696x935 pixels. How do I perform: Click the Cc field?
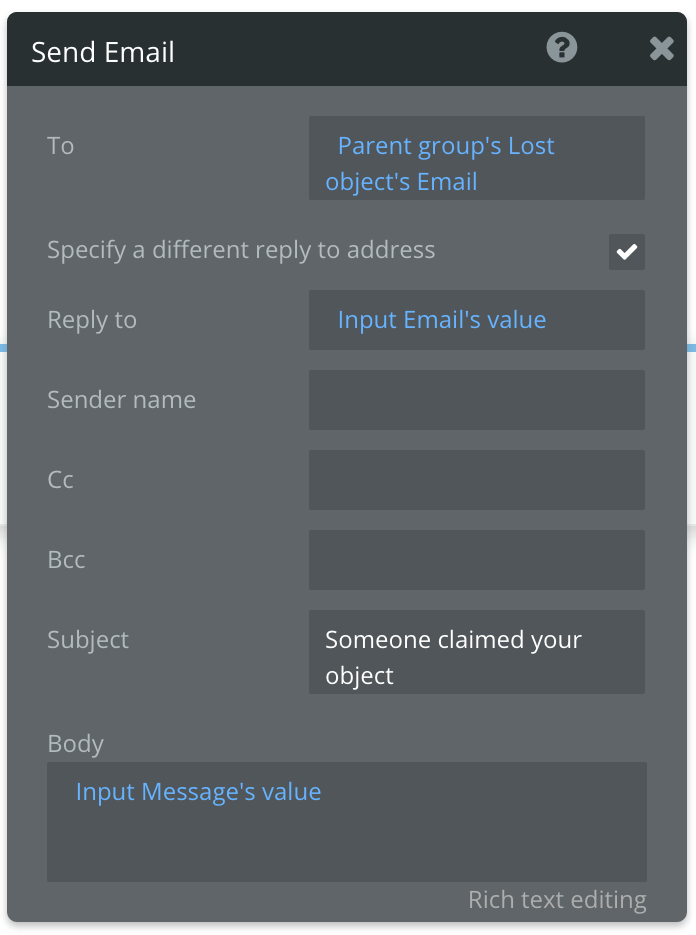click(x=477, y=479)
